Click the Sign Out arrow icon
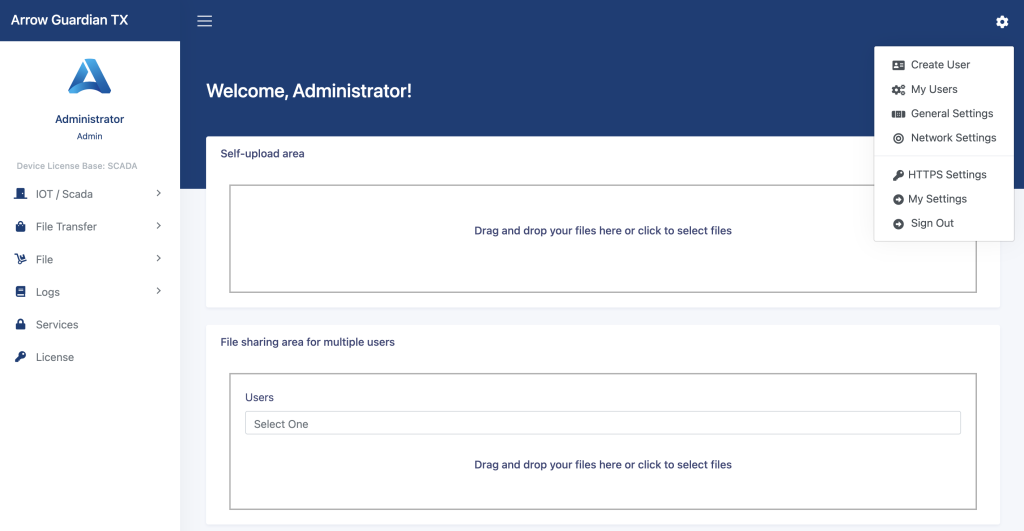The image size is (1024, 531). 899,224
